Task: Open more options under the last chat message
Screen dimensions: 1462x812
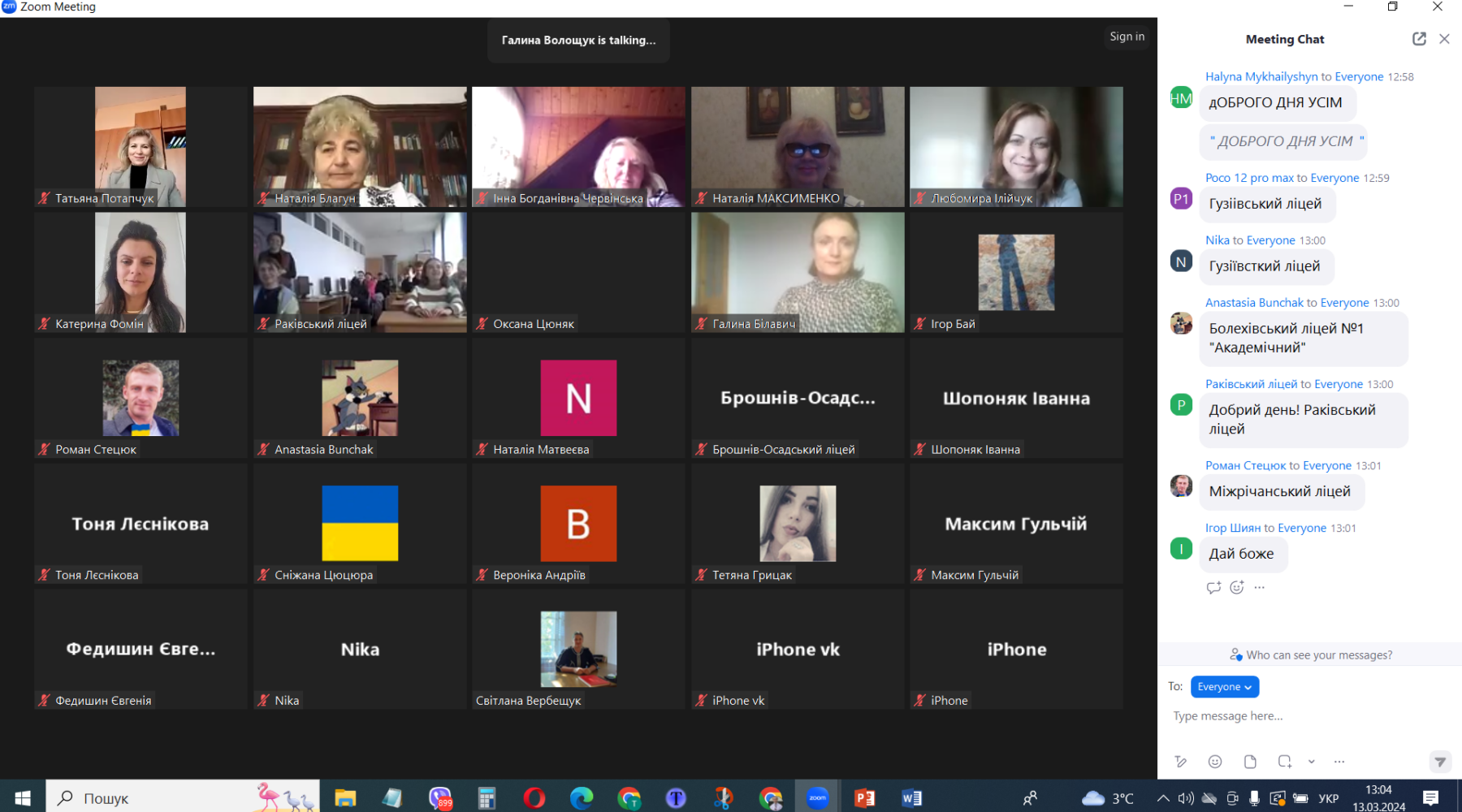Action: pos(1260,587)
